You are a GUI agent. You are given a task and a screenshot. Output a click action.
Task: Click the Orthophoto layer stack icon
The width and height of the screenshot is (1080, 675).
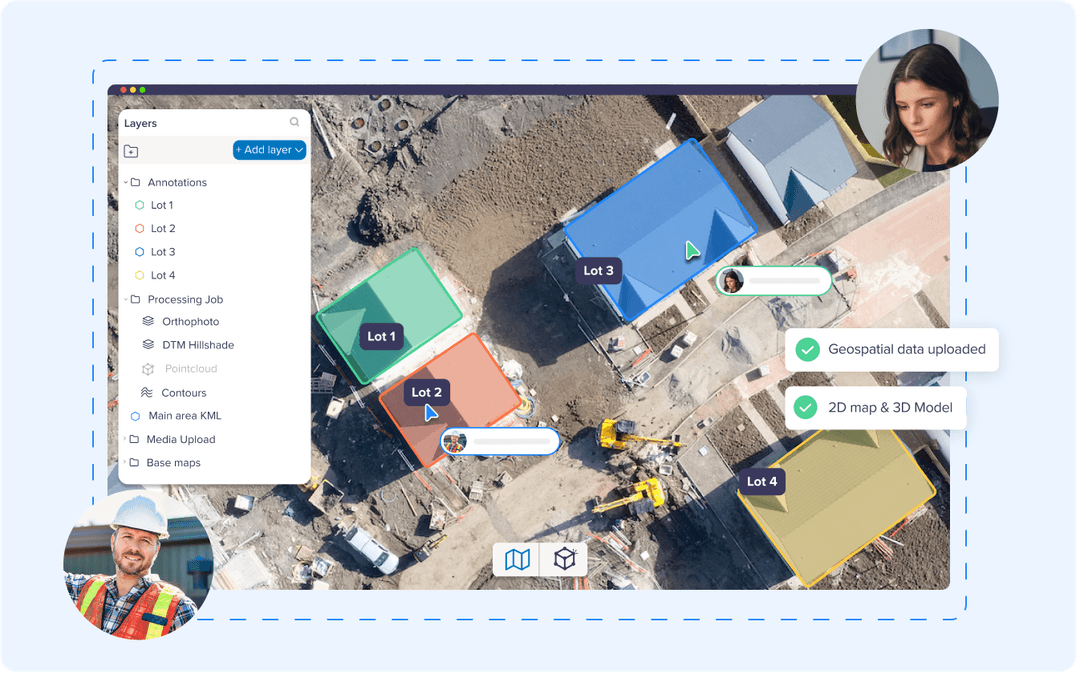[147, 321]
